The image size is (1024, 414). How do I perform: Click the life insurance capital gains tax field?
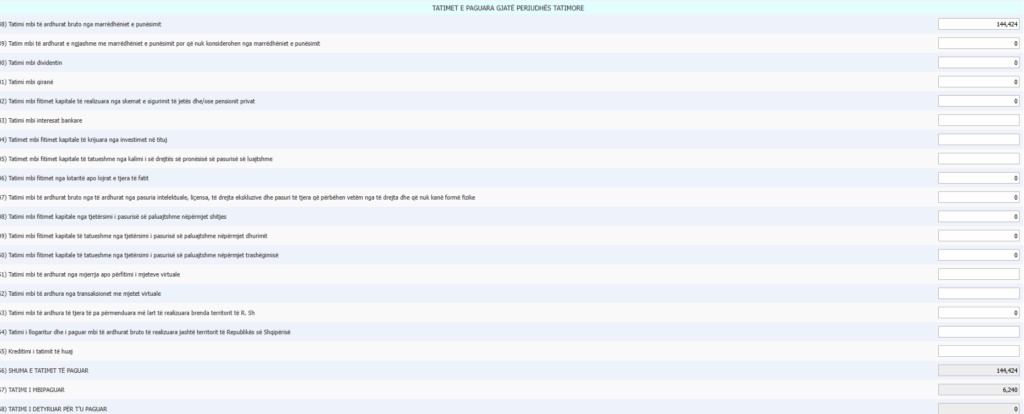[x=978, y=101]
